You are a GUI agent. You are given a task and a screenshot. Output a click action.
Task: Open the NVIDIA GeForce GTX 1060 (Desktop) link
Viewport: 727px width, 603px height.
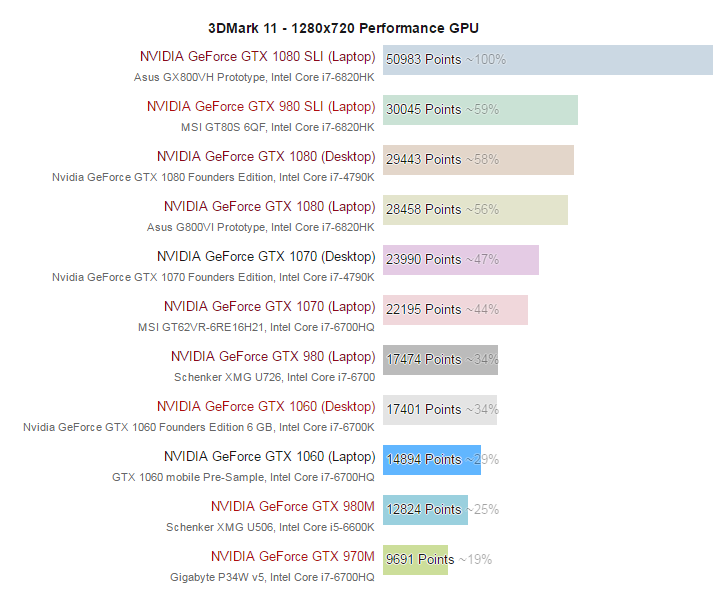(266, 407)
